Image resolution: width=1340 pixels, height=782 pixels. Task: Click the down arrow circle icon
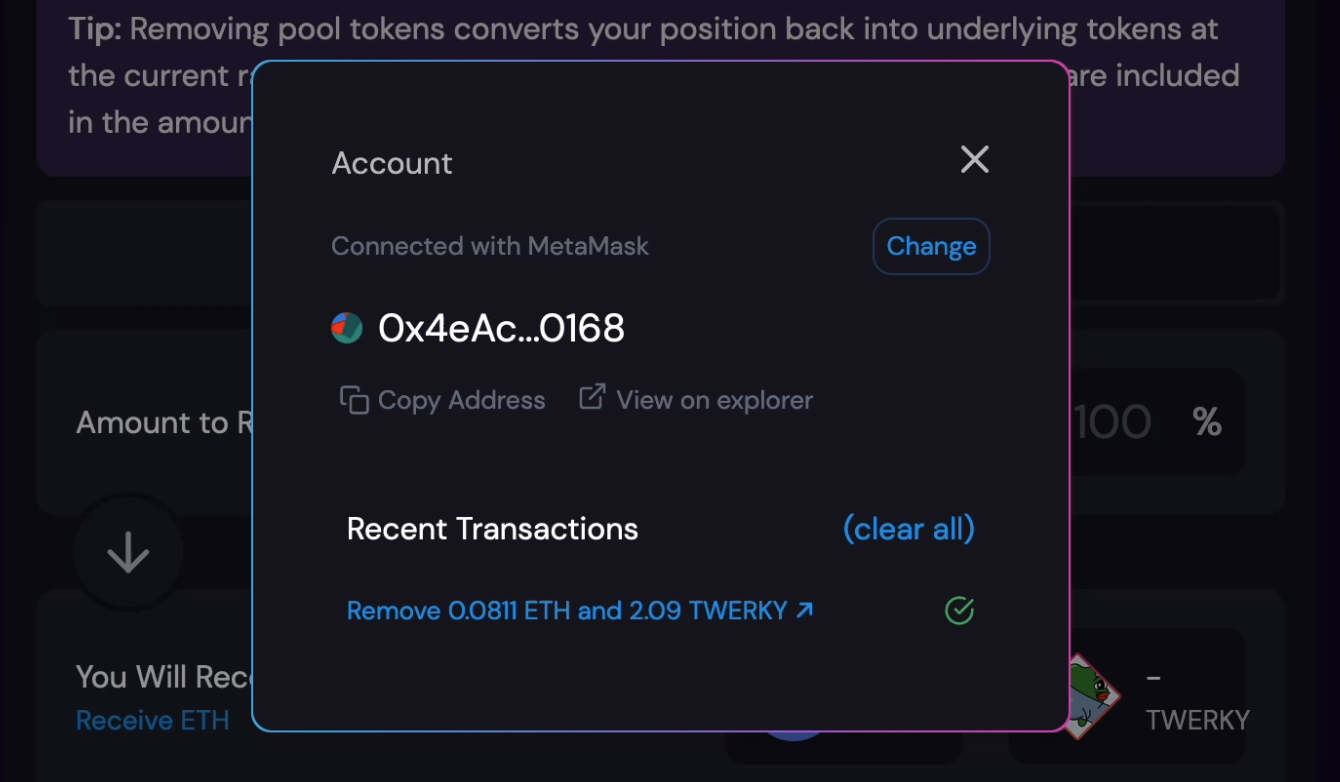click(128, 552)
